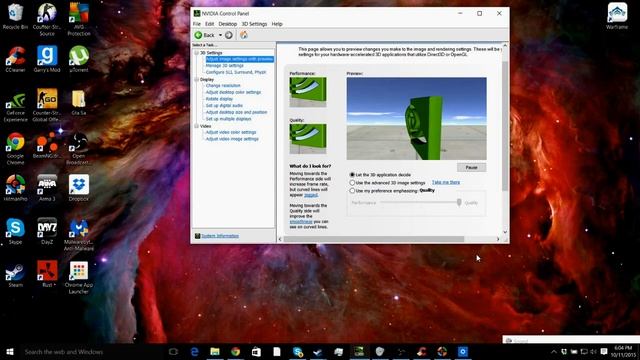This screenshot has height=360, width=640.
Task: Click the vertical scrollbar in settings pane
Action: (x=505, y=127)
